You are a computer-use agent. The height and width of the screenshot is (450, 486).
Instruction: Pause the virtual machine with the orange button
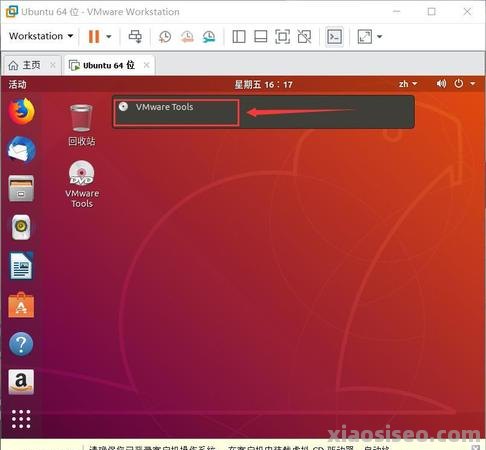point(94,36)
